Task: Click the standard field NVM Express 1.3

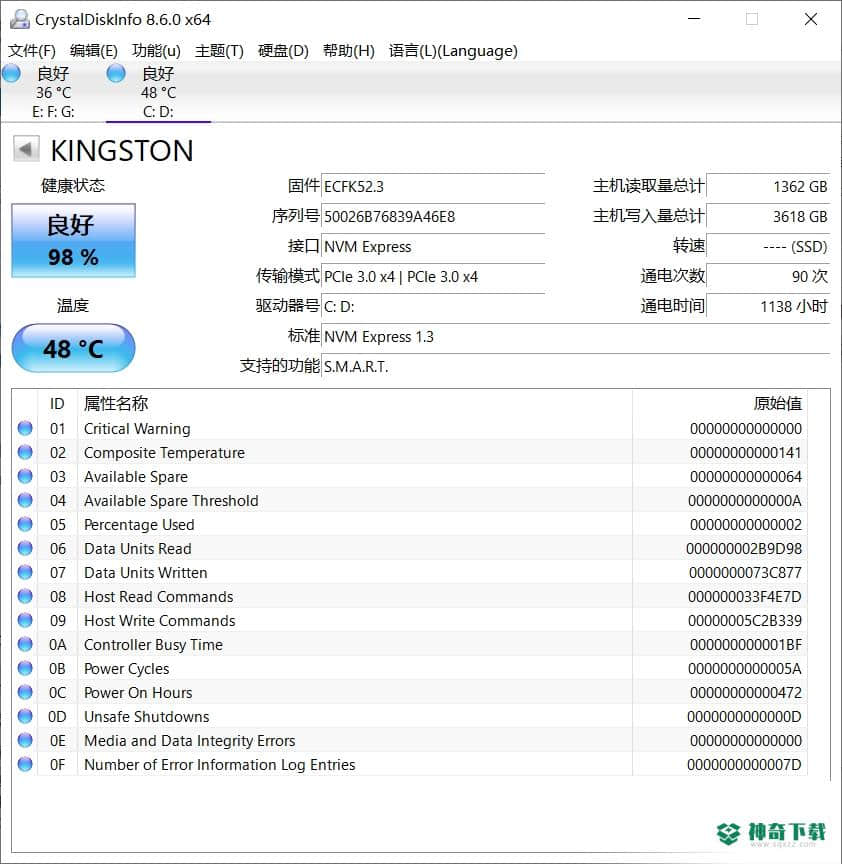Action: (x=576, y=336)
